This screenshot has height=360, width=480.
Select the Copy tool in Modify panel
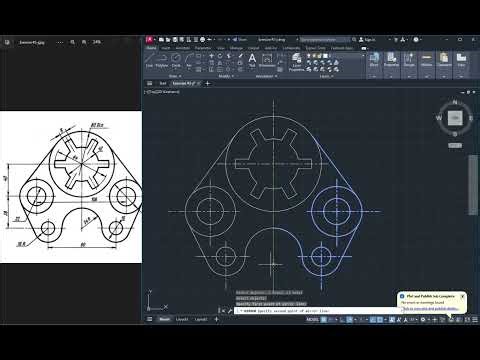coord(212,63)
